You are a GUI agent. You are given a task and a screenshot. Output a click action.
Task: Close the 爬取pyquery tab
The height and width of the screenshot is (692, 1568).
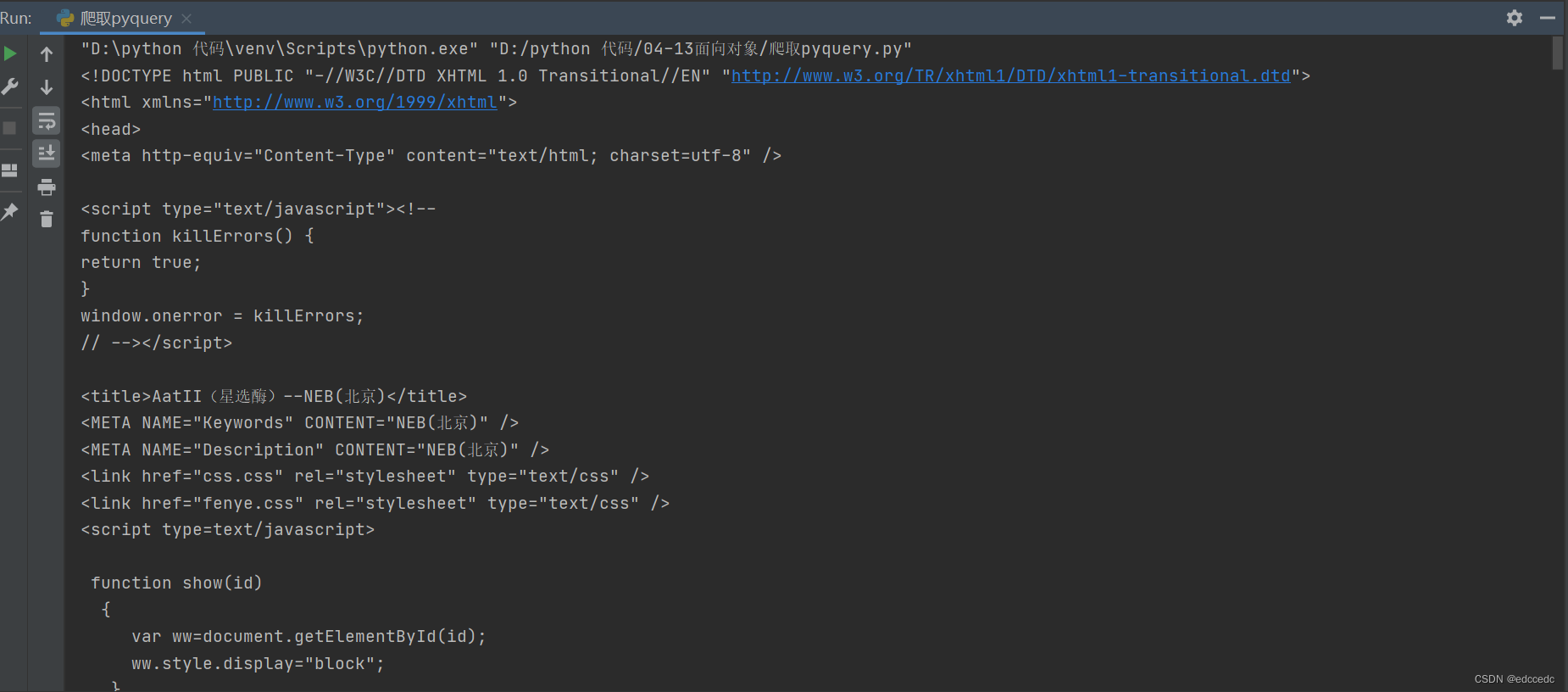click(x=186, y=18)
